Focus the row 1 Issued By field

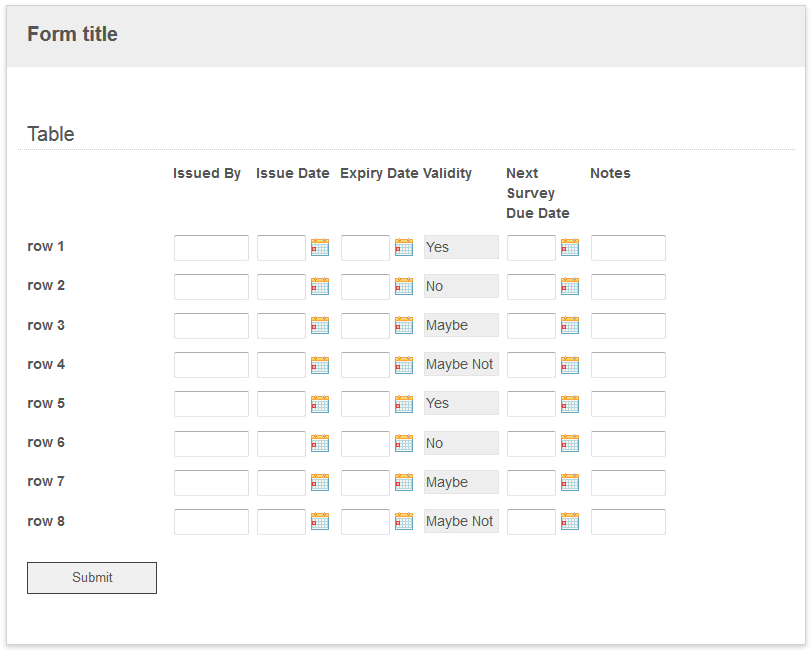211,248
